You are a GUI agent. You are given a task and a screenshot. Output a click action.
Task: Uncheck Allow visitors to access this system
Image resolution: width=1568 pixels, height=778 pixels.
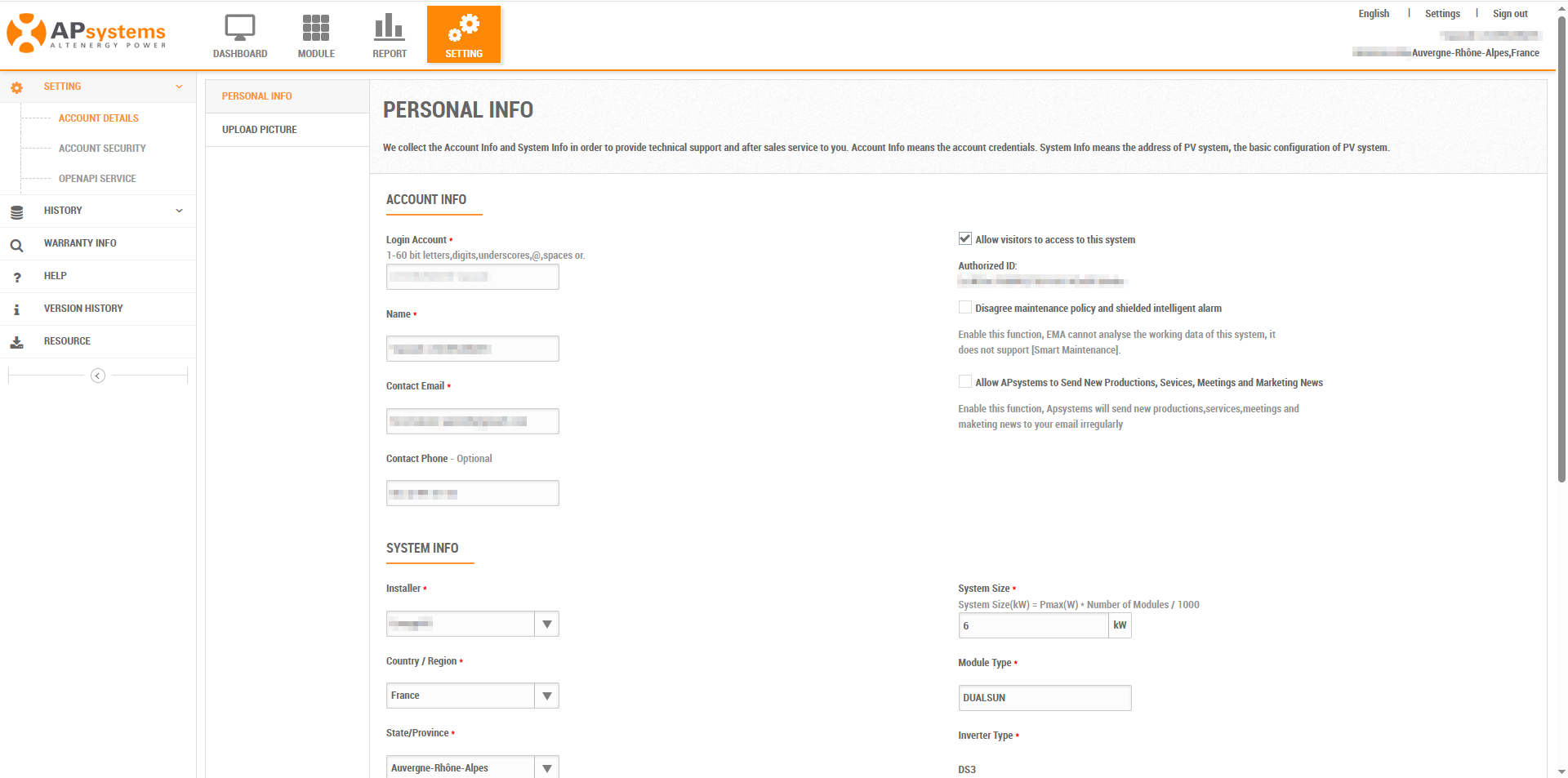click(x=964, y=239)
